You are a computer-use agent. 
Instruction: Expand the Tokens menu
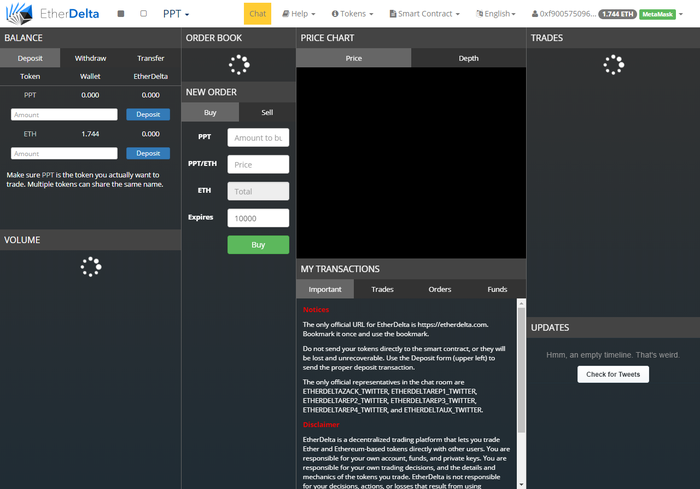point(352,14)
